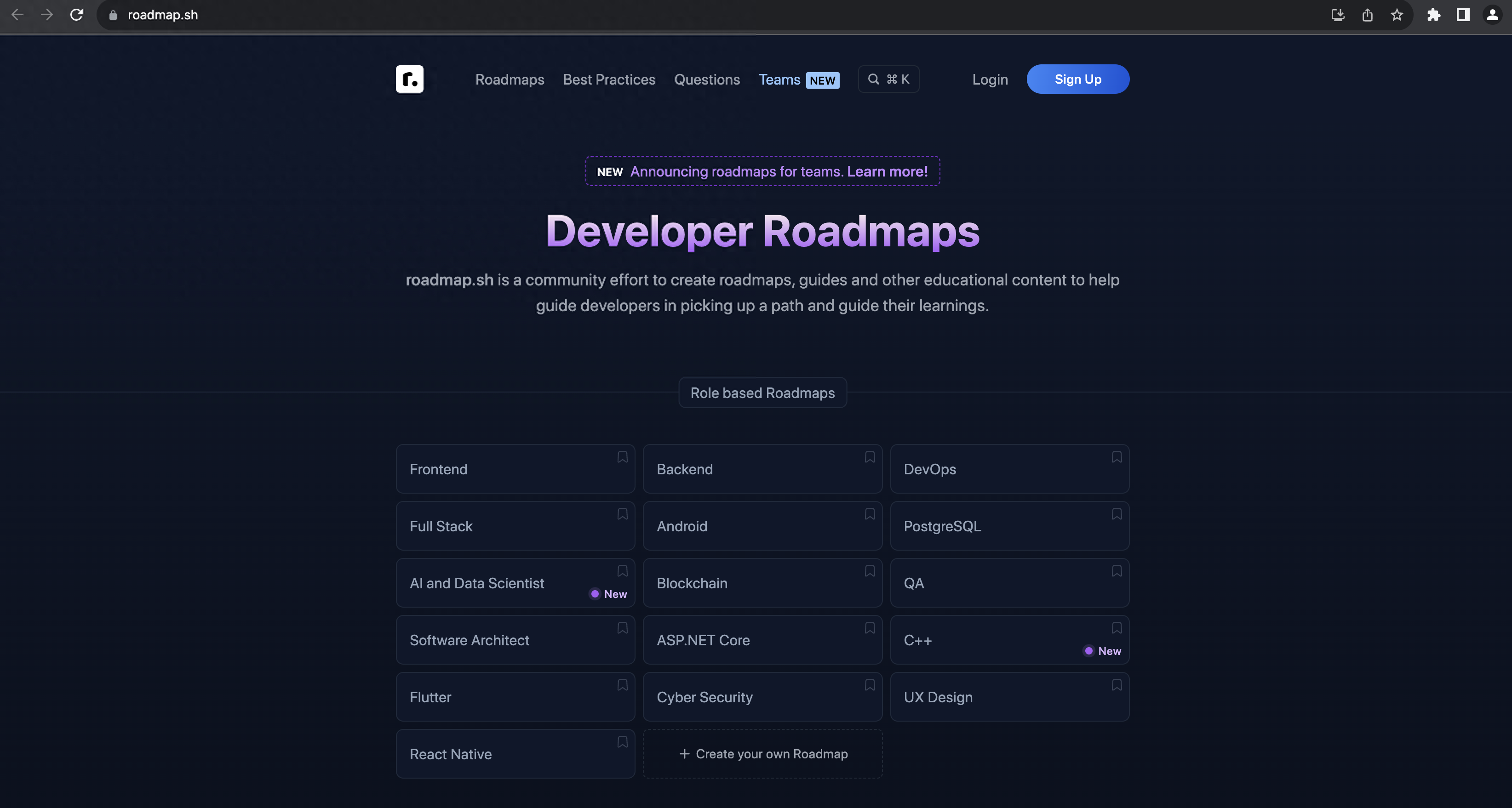Open the Frontend roadmap card
1512x808 pixels.
pos(515,469)
